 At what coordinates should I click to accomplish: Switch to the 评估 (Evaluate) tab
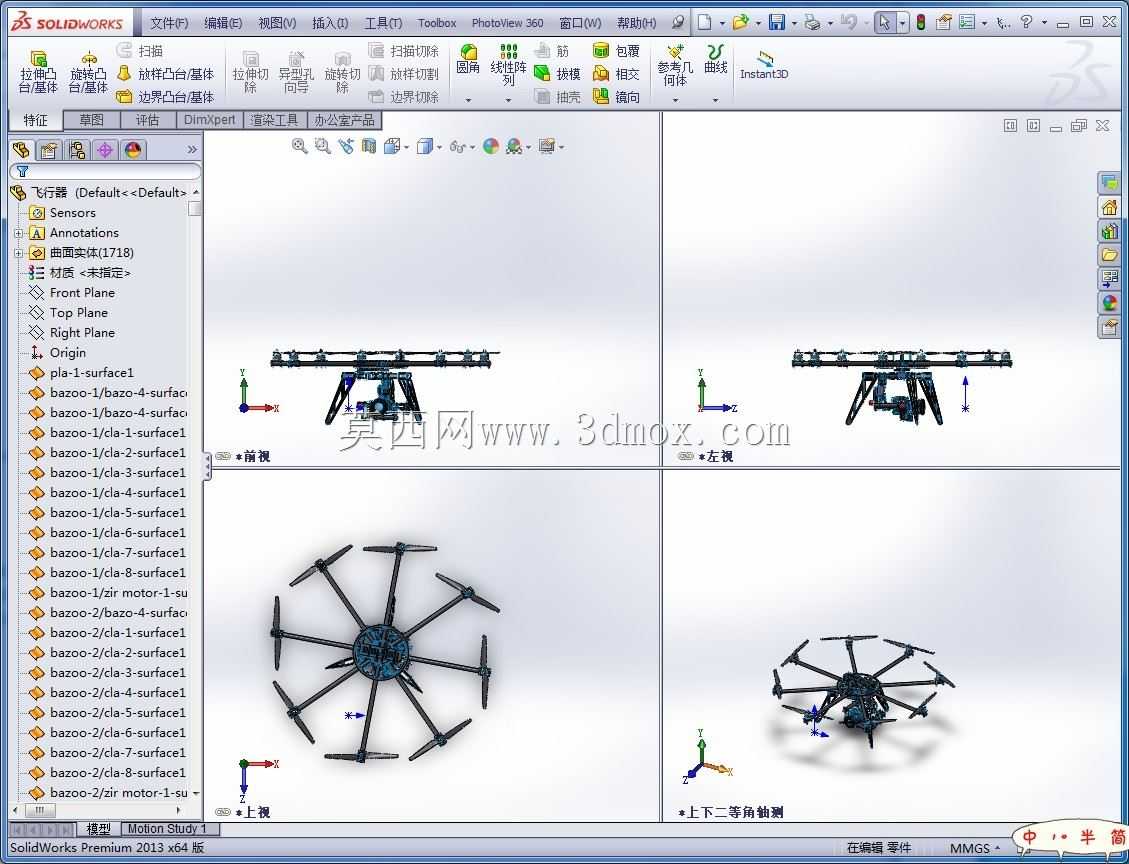147,120
